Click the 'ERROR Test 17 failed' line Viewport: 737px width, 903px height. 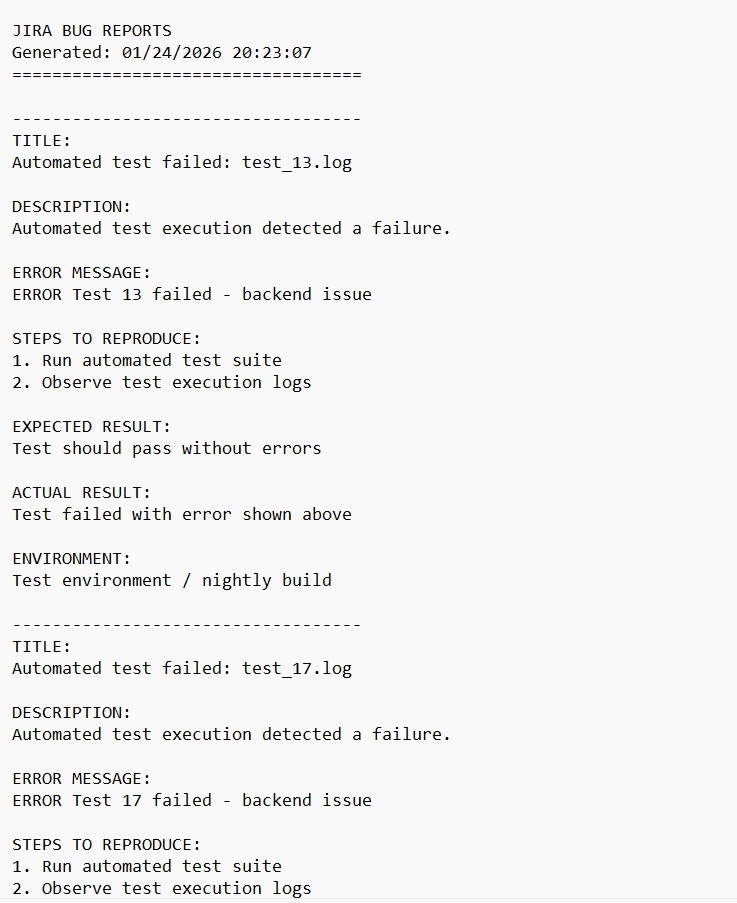(x=192, y=801)
